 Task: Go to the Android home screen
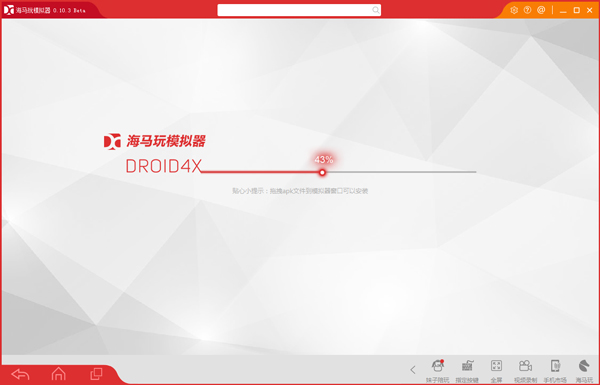59,374
